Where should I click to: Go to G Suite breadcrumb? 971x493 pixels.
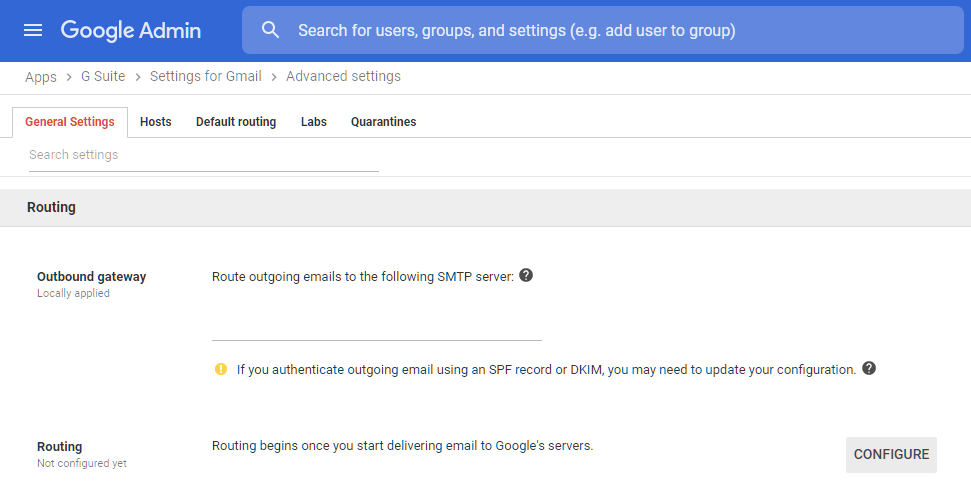(x=103, y=76)
